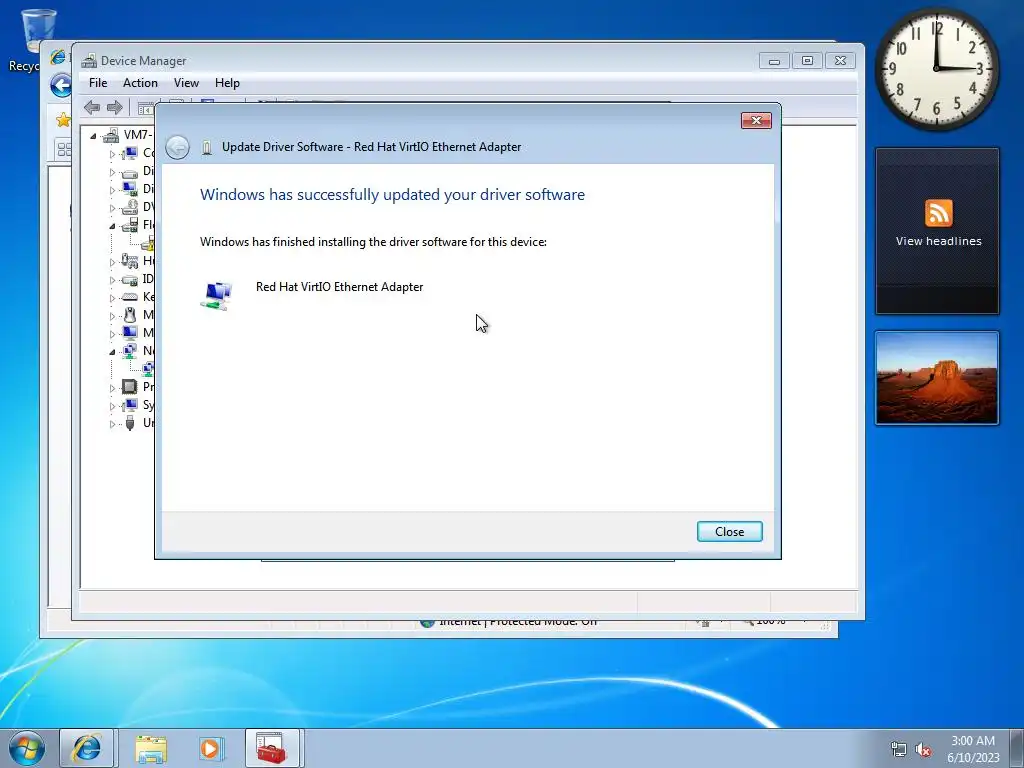Collapse the Floppy drive controllers category
This screenshot has width=1024, height=768.
point(112,226)
